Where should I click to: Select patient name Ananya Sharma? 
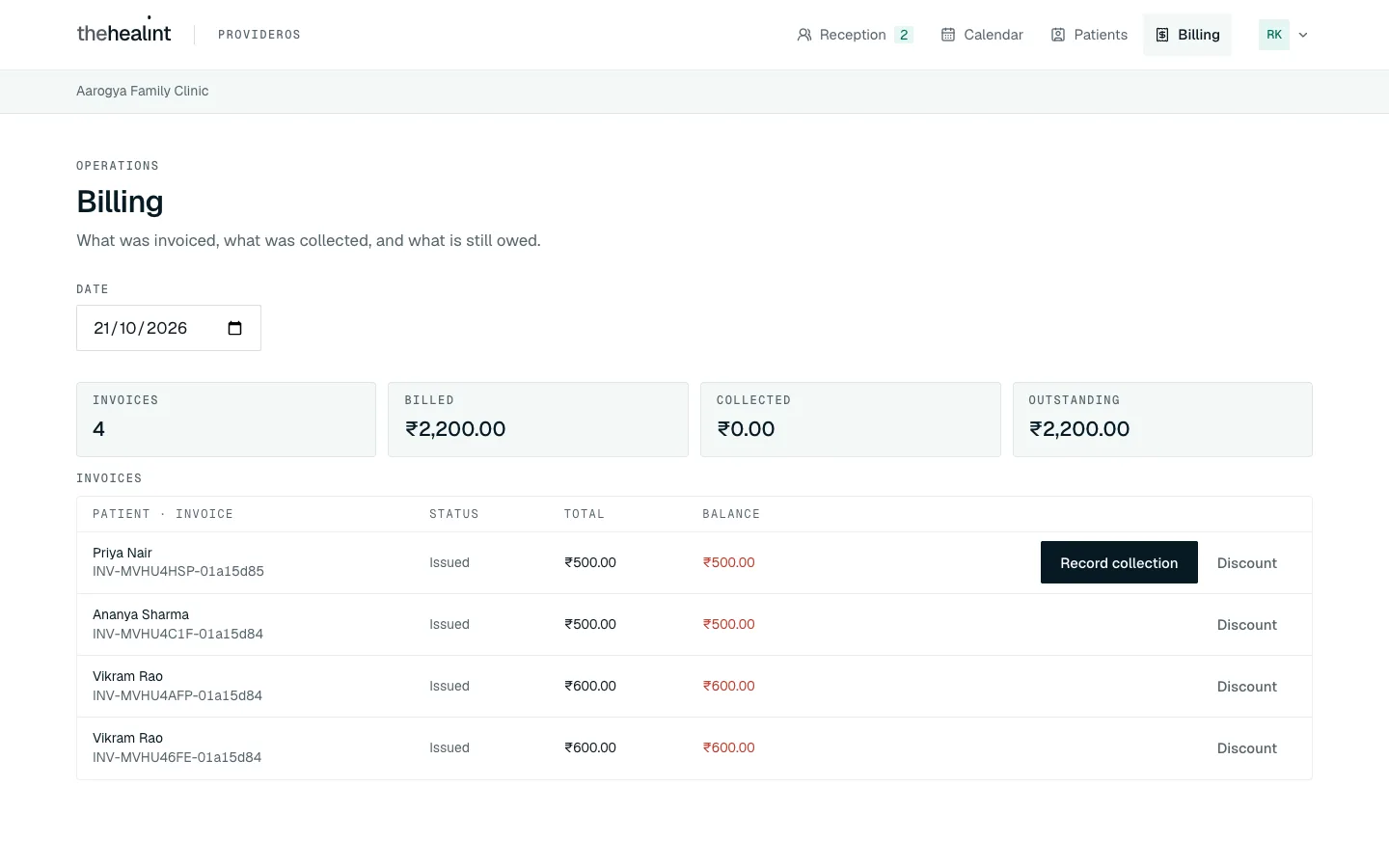[141, 614]
